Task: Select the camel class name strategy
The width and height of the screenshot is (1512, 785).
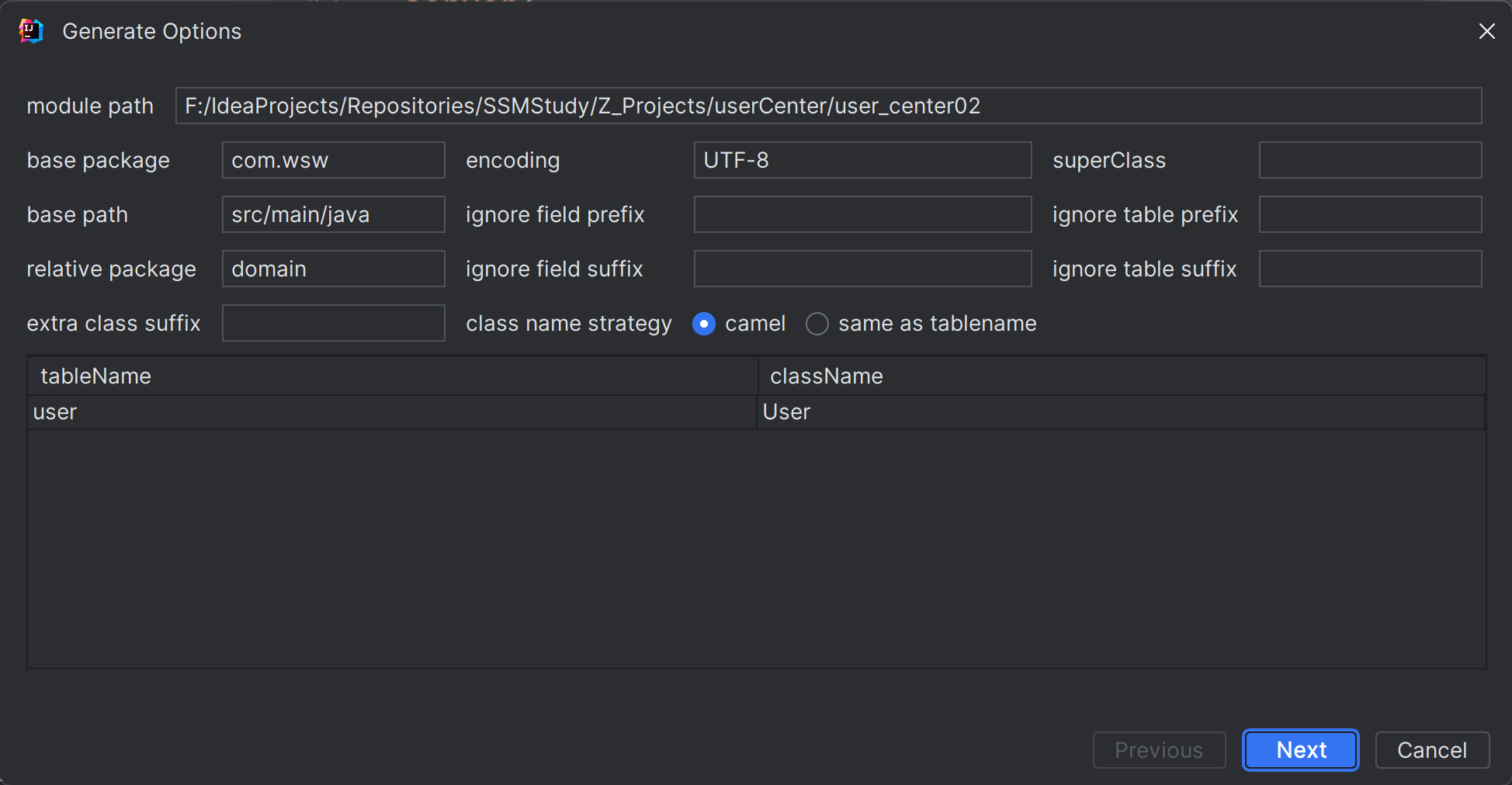Action: pos(704,324)
